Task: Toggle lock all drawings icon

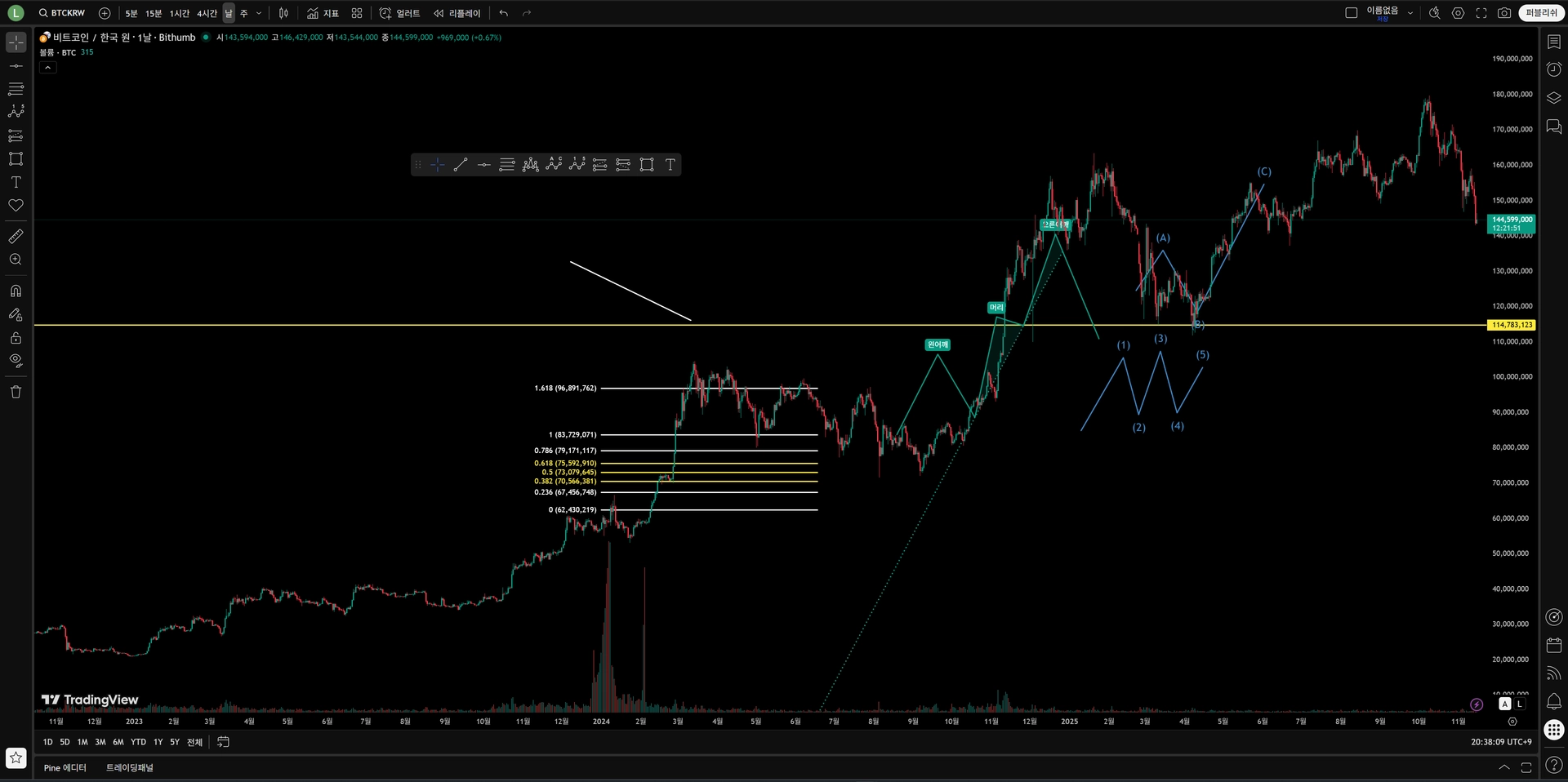Action: point(16,337)
